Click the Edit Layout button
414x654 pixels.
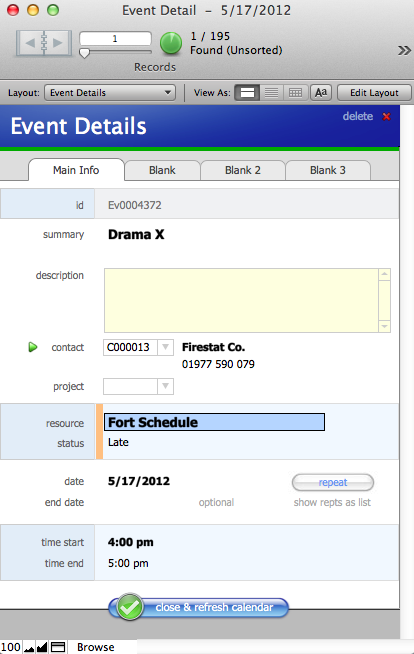(374, 93)
